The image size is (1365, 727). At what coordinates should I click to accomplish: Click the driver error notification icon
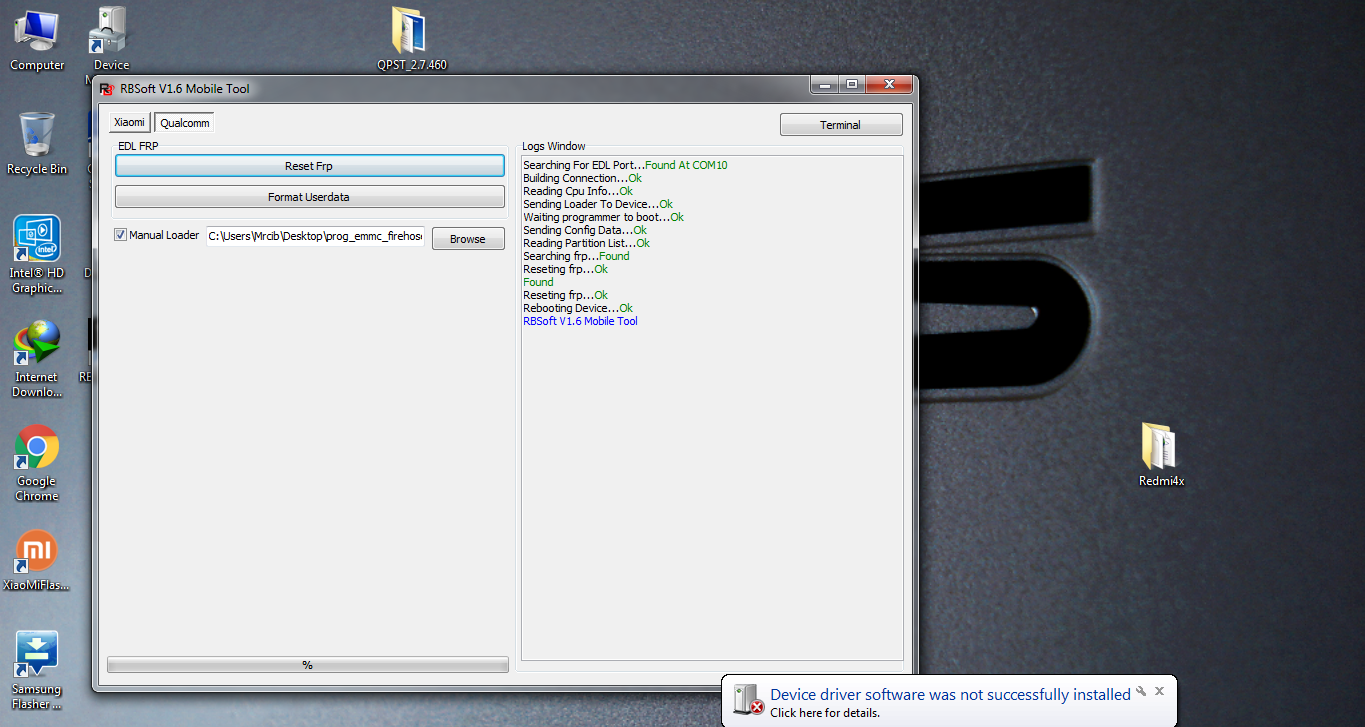click(748, 700)
